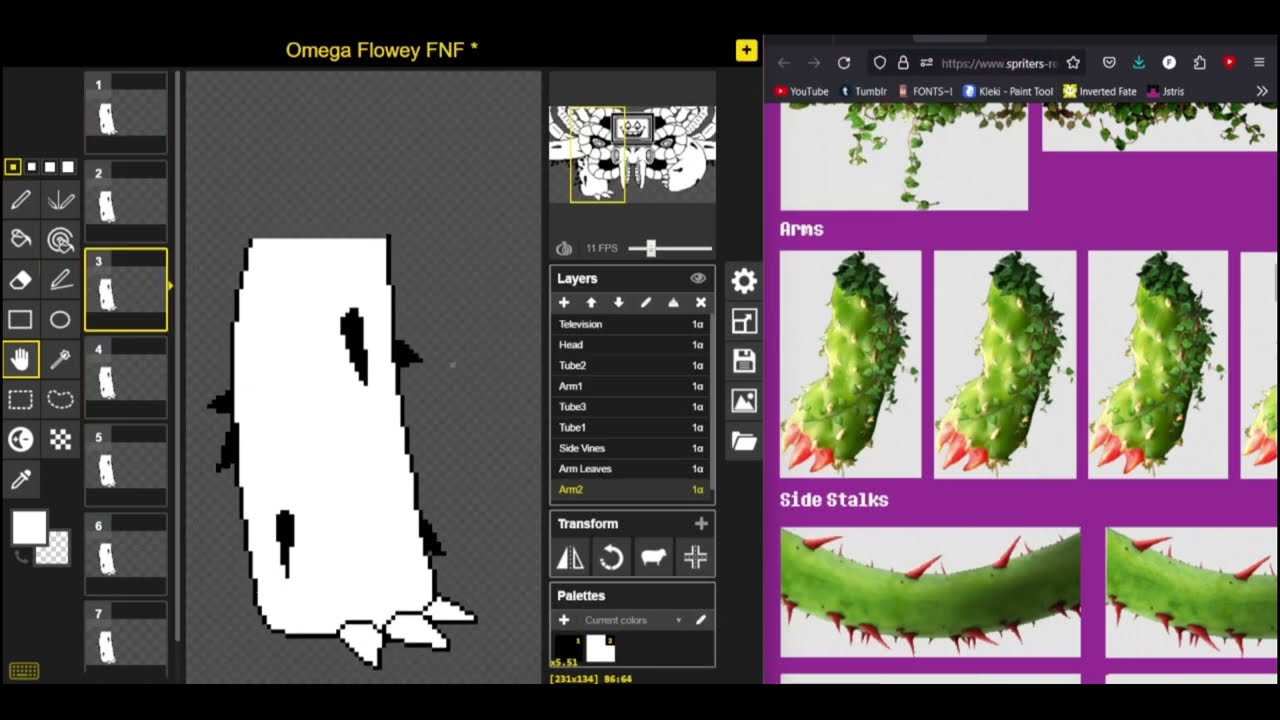Viewport: 1280px width, 720px height.
Task: Select the Color Picker eyedropper tool
Action: click(x=21, y=479)
